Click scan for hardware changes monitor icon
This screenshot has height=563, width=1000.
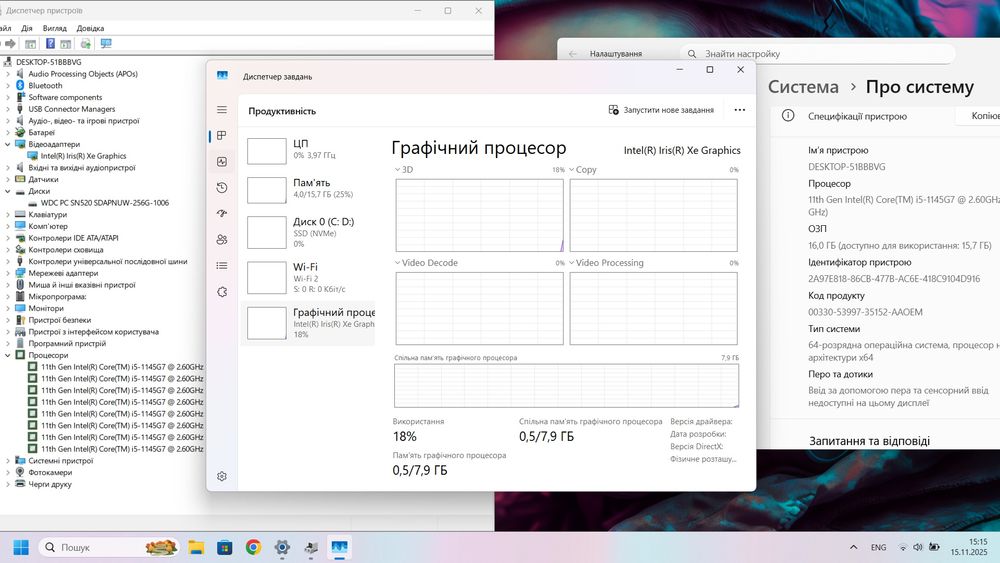point(106,43)
